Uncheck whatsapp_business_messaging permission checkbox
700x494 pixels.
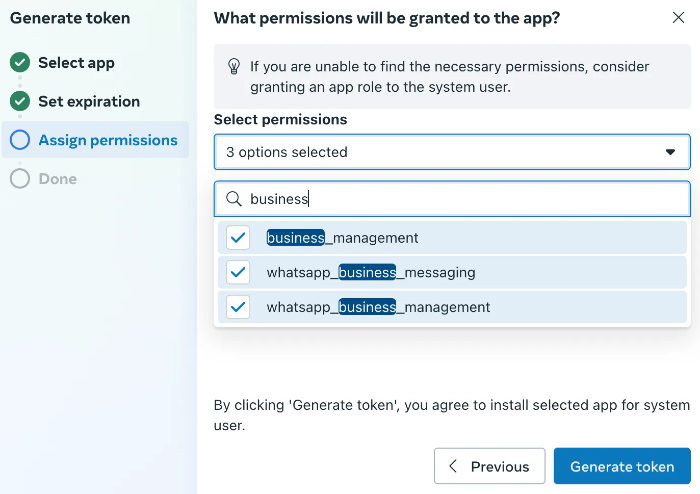238,272
